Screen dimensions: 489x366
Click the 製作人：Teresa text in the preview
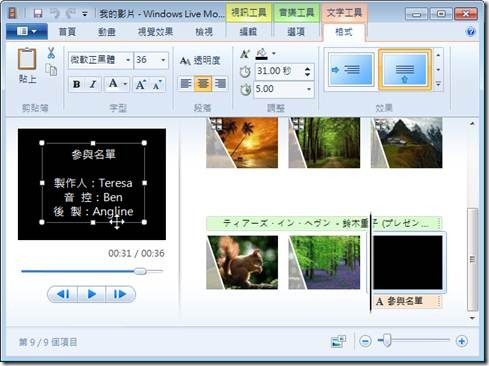pos(93,183)
